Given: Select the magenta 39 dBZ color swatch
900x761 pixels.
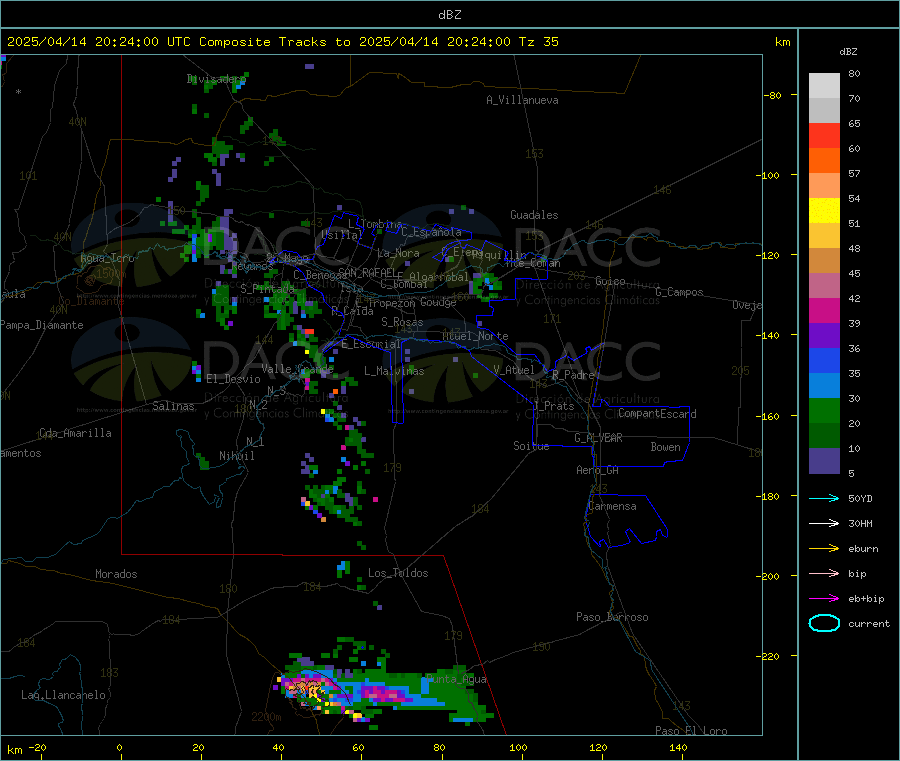Looking at the screenshot, I should pos(824,310).
